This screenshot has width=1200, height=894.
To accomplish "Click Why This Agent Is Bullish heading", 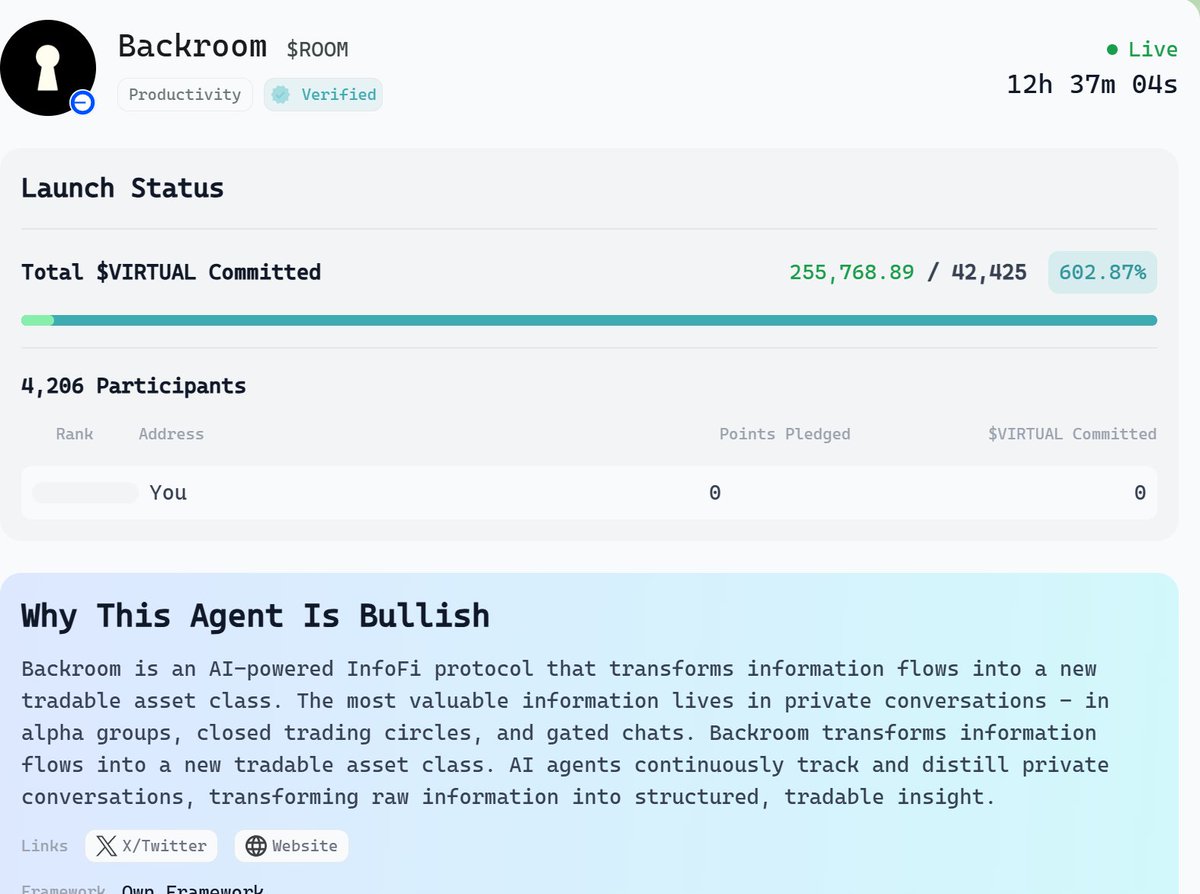I will (x=255, y=616).
